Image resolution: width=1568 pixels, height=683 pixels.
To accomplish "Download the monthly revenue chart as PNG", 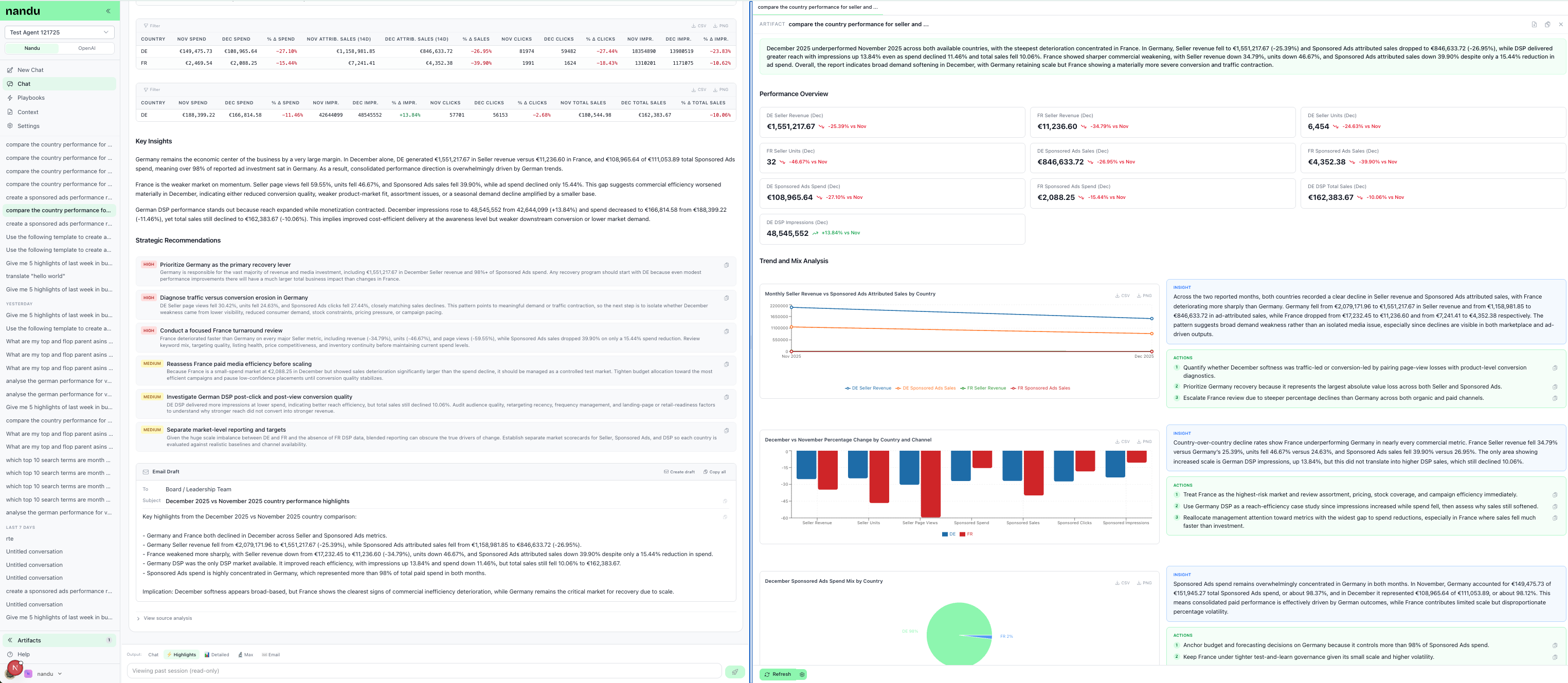I will 1145,296.
